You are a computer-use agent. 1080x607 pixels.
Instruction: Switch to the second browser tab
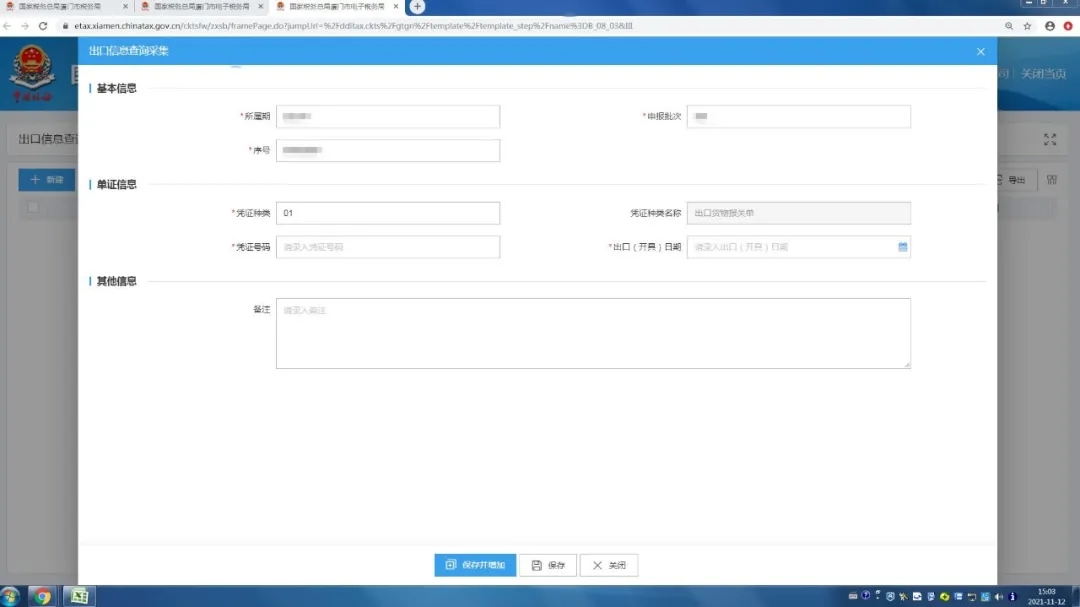point(198,7)
